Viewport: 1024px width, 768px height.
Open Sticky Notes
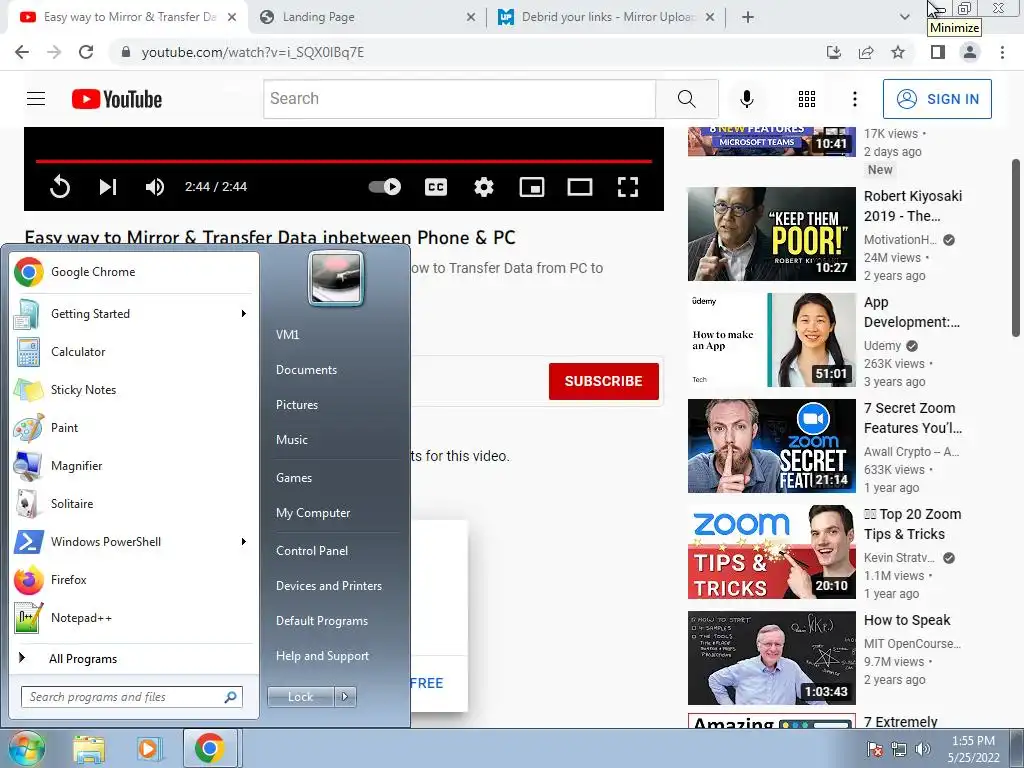click(133, 390)
